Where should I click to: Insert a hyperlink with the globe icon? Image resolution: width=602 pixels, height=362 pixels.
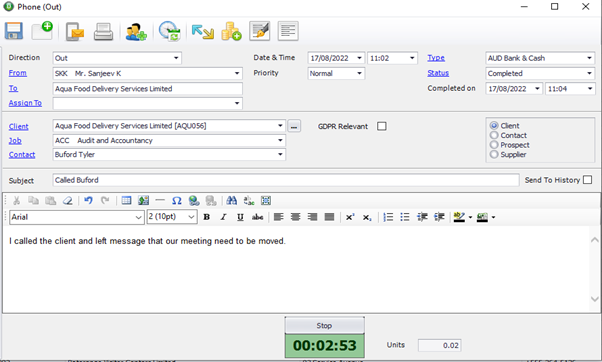(x=194, y=200)
